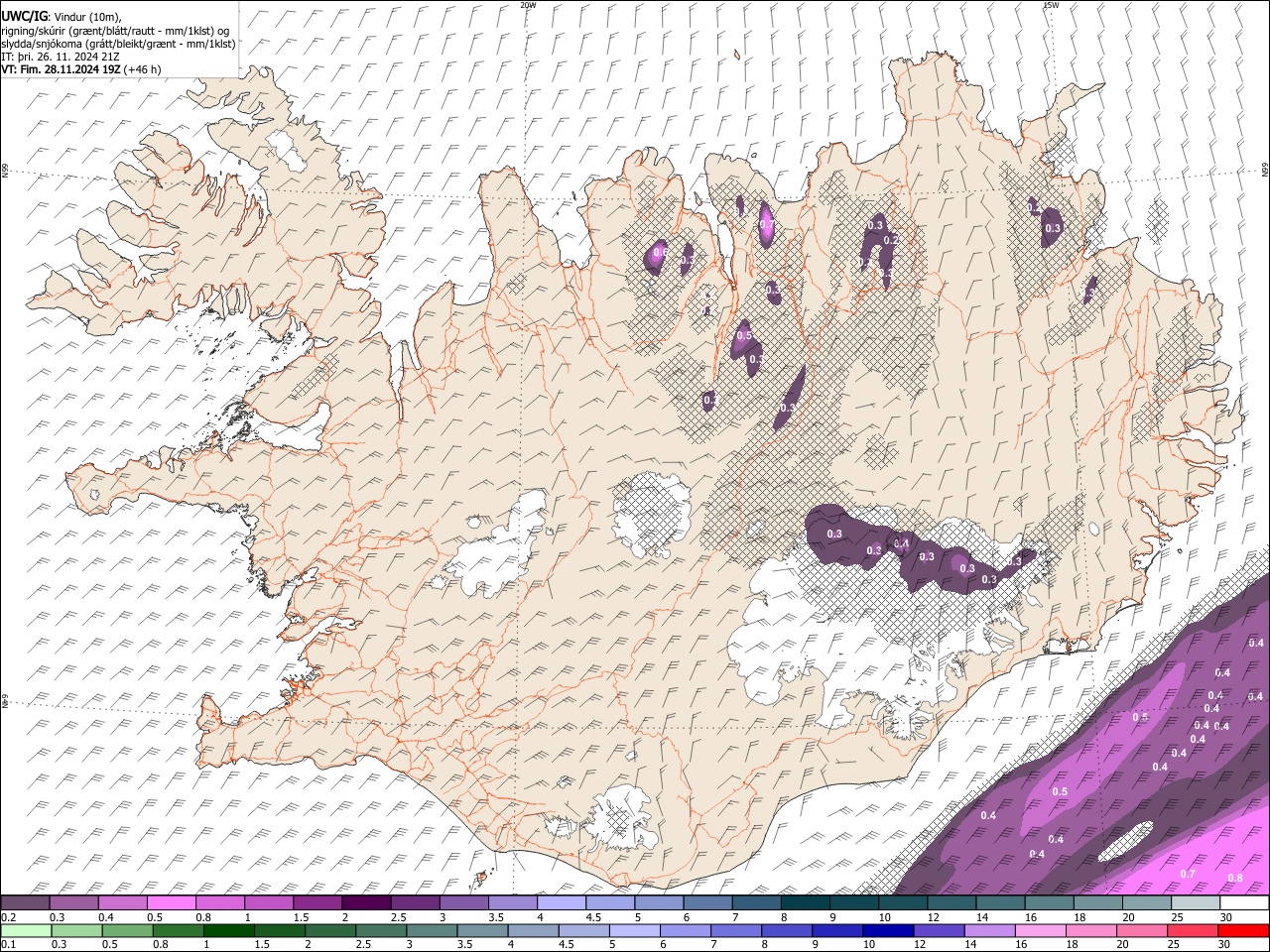Select the 14 lilac swatch in lower legend row
Screen dimensions: 1270x952
click(x=989, y=930)
